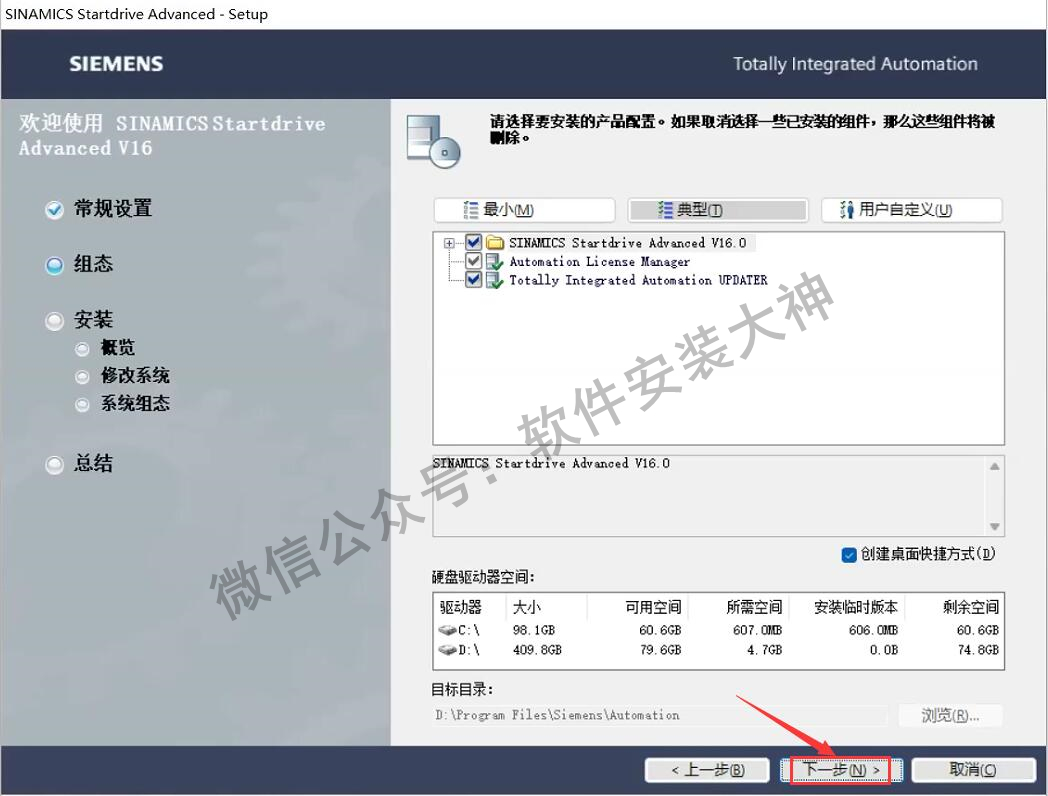Click the 607.0MB required space cell
This screenshot has height=796, width=1048.
pyautogui.click(x=757, y=630)
